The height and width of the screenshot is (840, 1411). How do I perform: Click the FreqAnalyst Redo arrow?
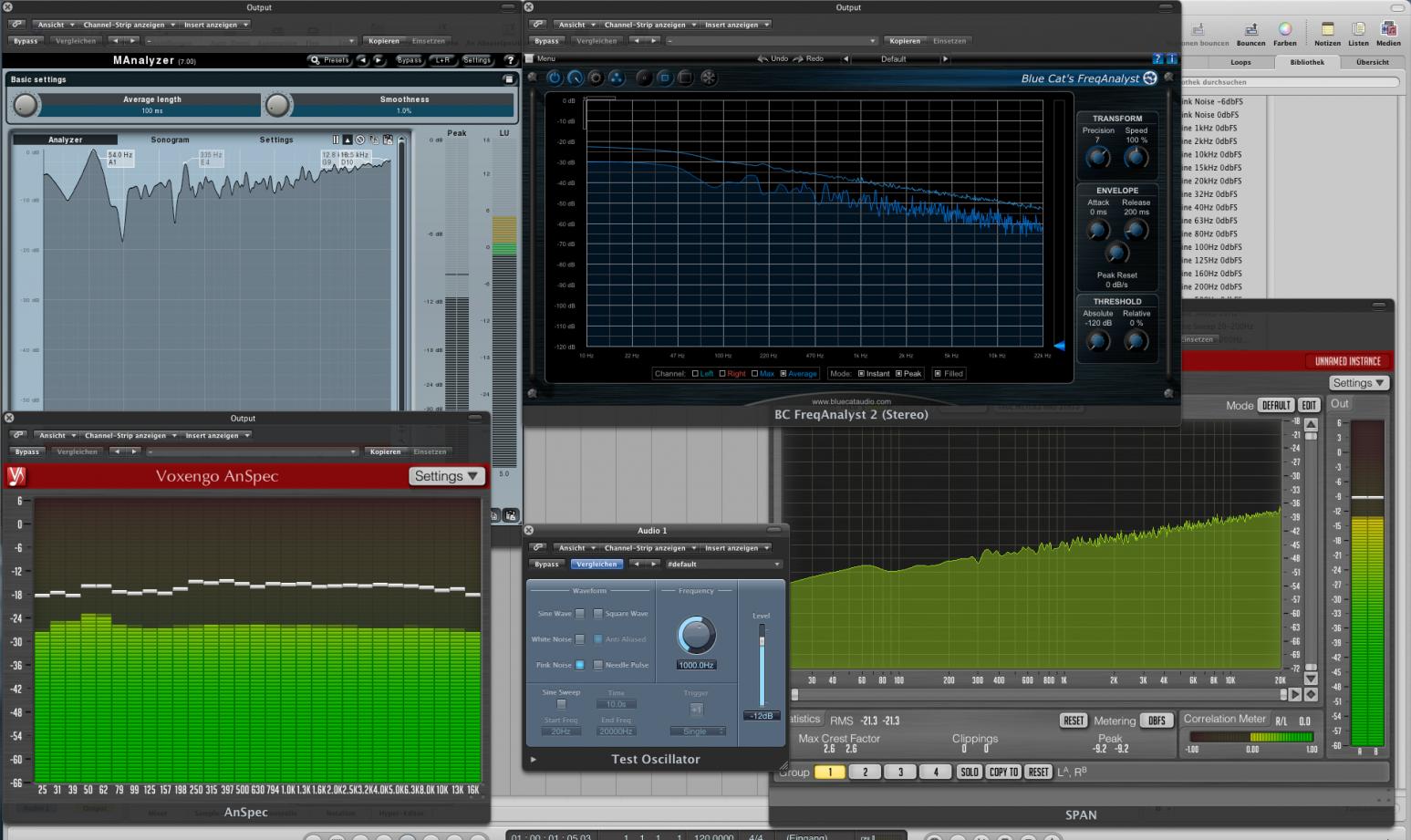798,58
